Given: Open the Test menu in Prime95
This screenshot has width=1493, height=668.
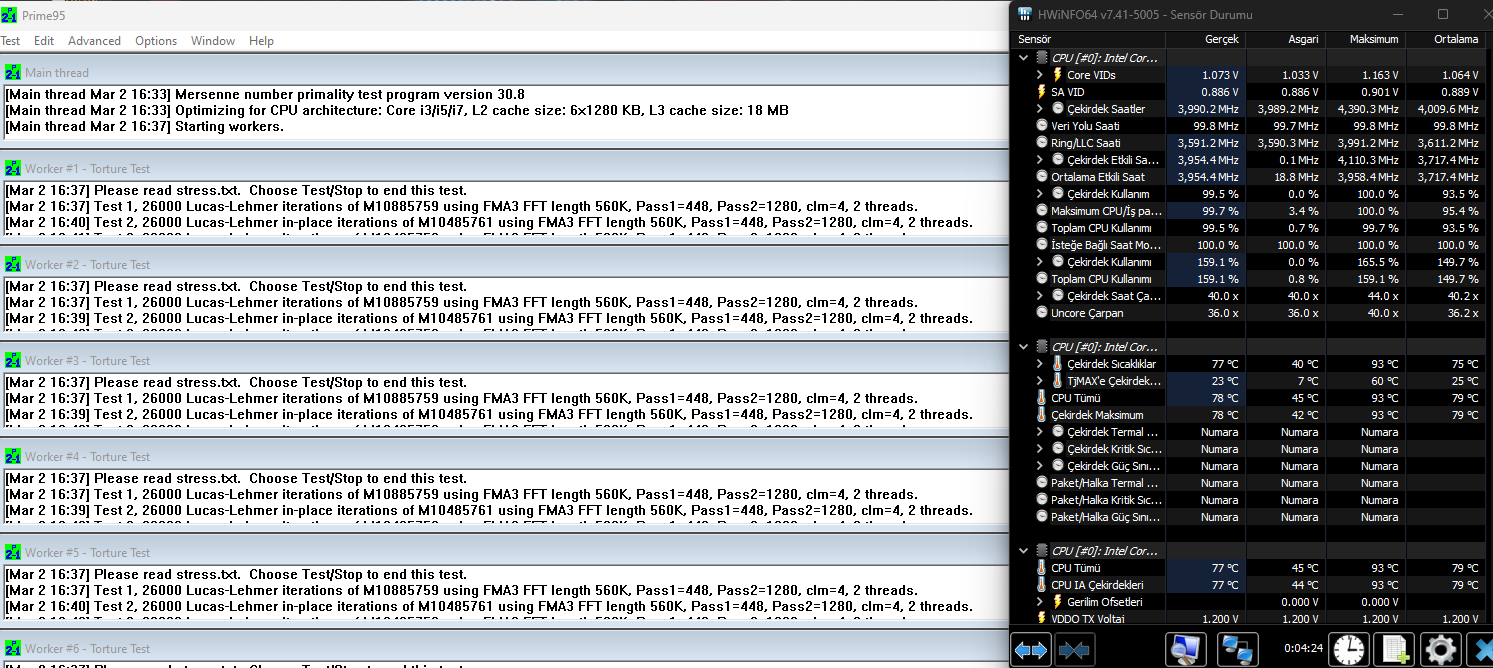Looking at the screenshot, I should click(x=10, y=41).
